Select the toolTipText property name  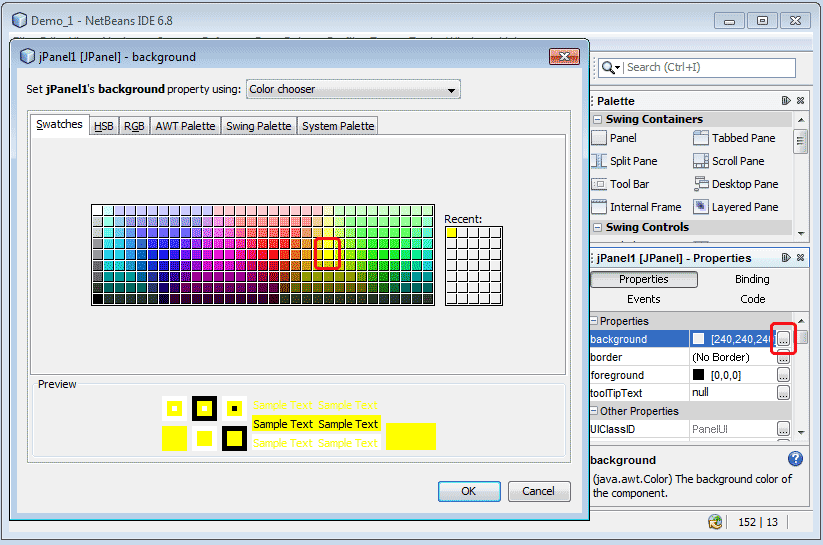pos(617,393)
